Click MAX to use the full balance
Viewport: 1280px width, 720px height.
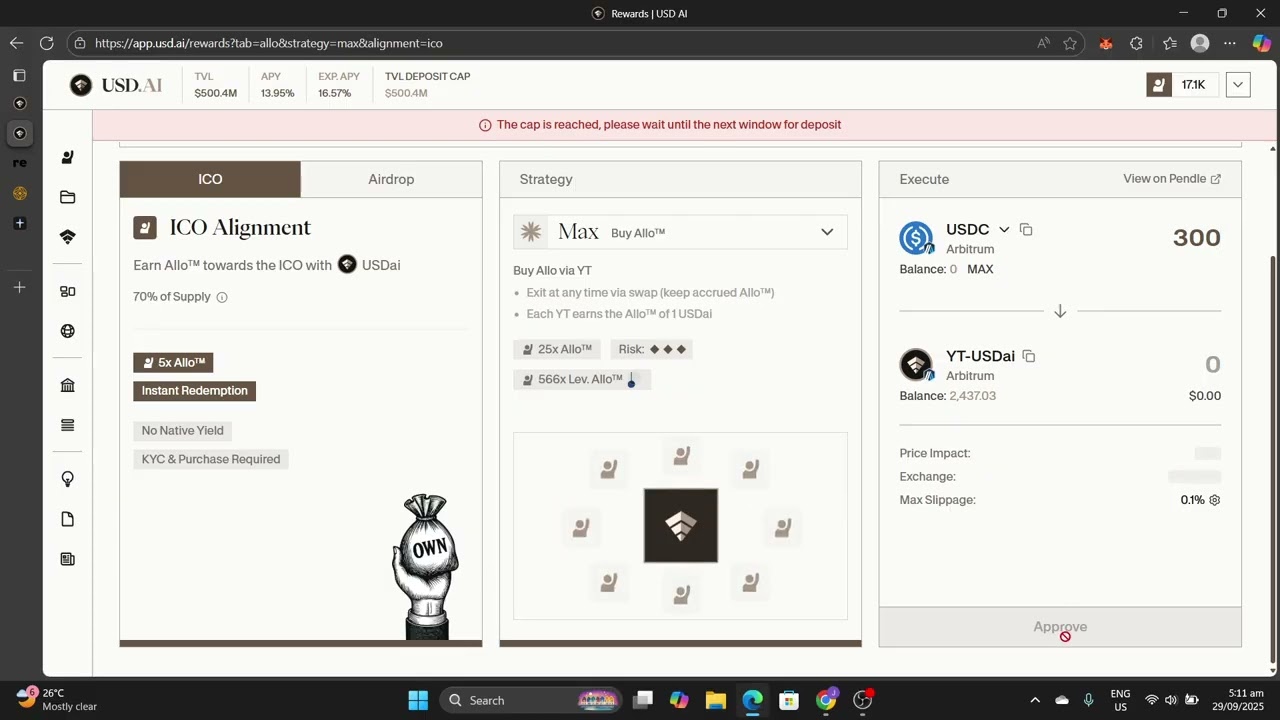tap(980, 269)
